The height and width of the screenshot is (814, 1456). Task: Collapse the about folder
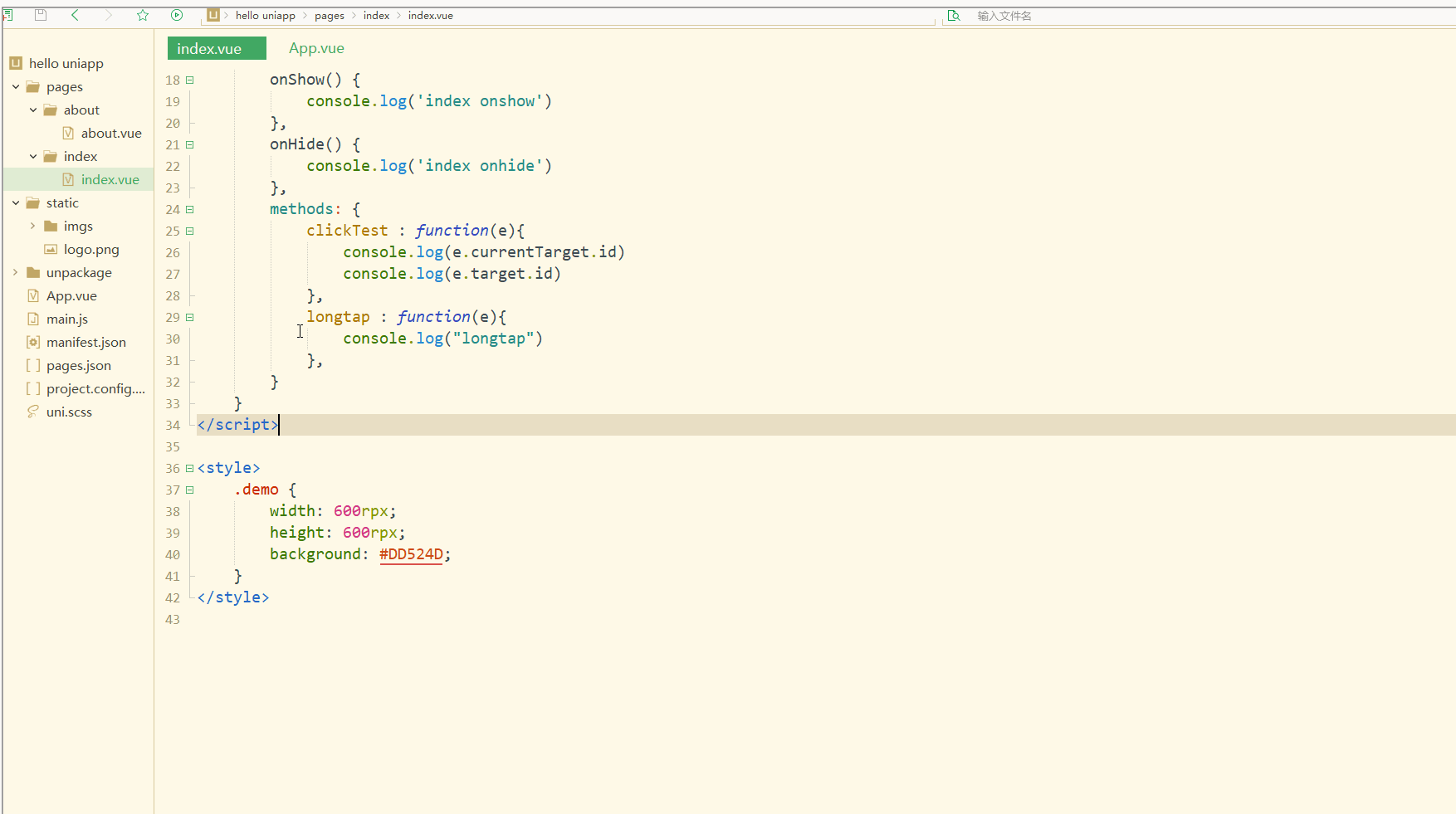click(x=33, y=110)
